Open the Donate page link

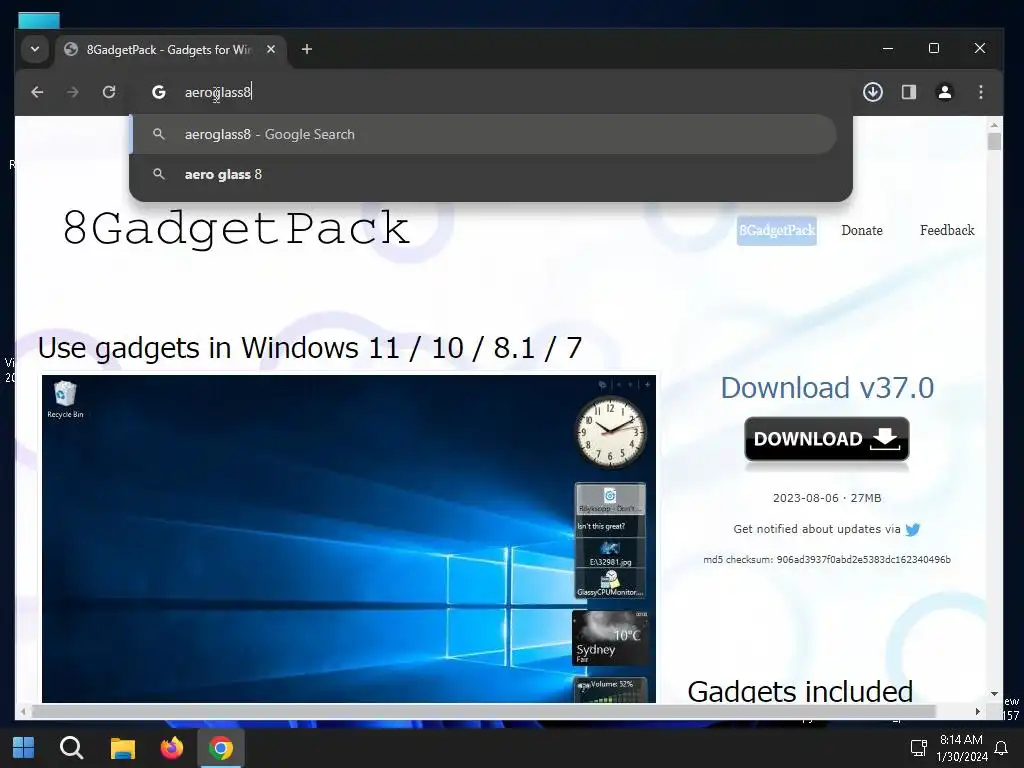pos(862,231)
